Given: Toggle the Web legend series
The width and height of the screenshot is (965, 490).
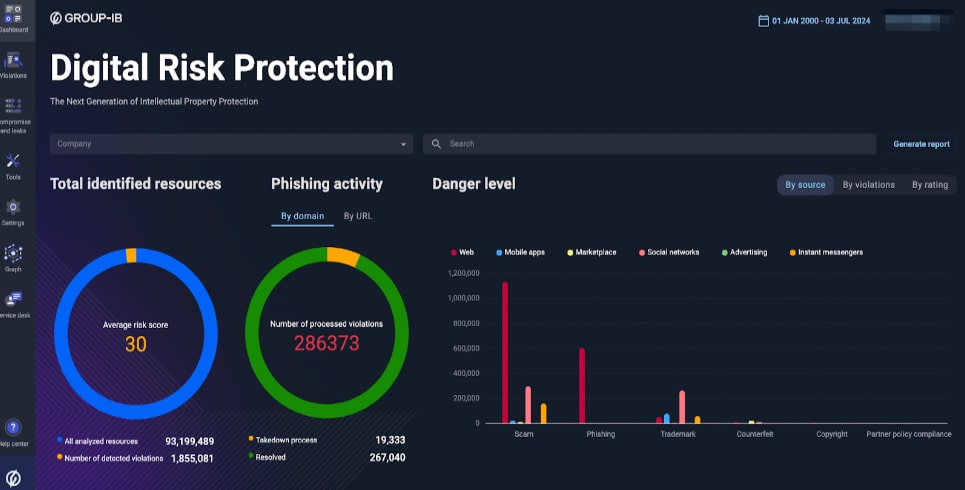Looking at the screenshot, I should (462, 252).
